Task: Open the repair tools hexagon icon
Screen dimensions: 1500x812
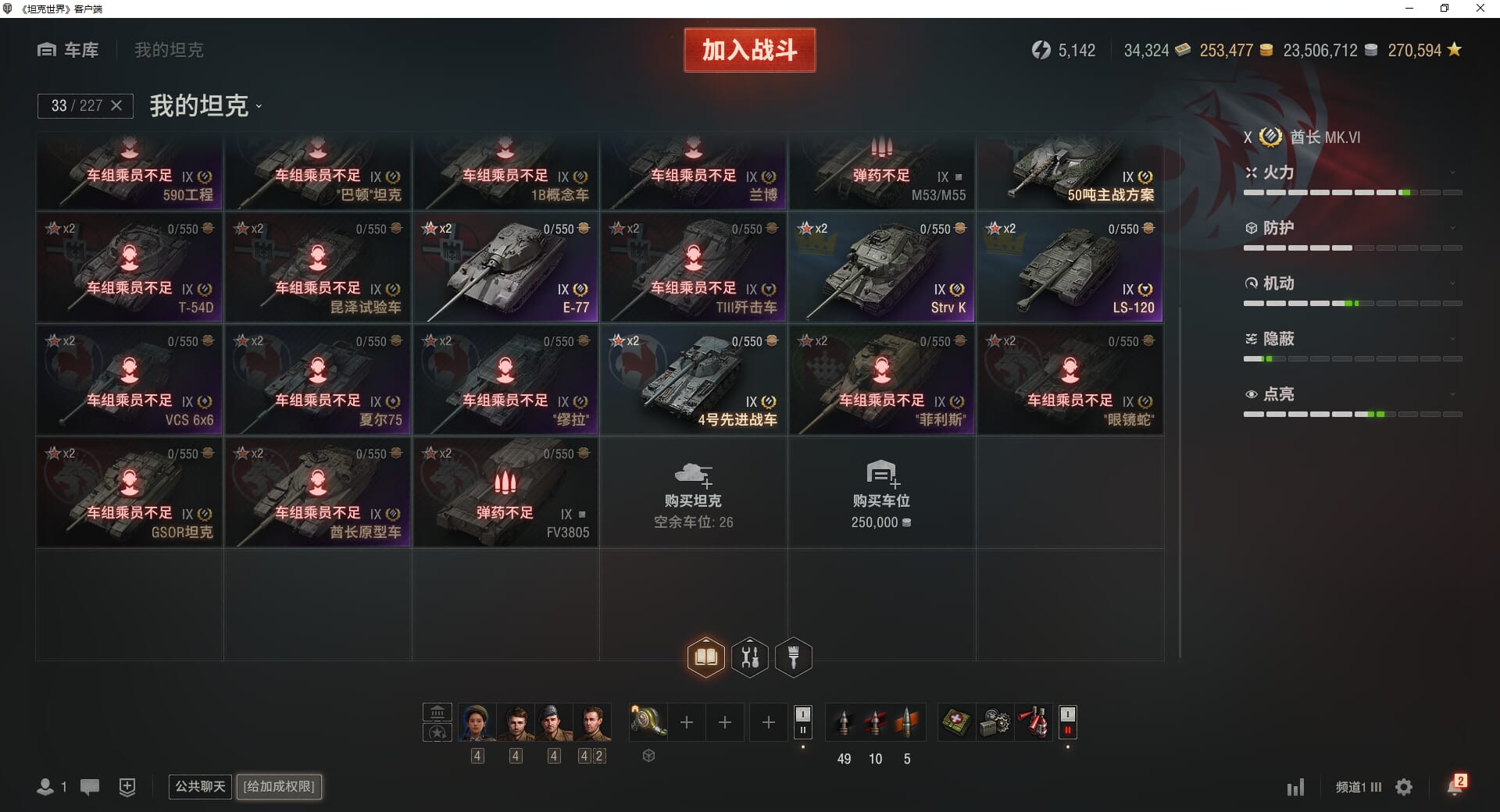Action: 750,657
